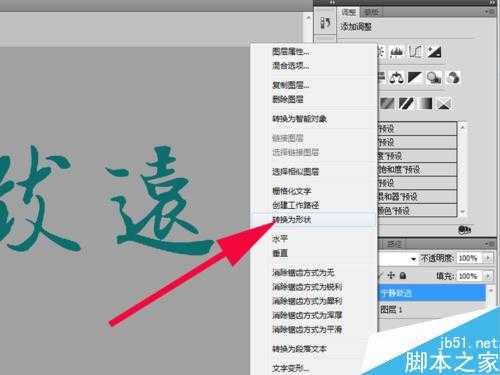The width and height of the screenshot is (500, 375).
Task: Select 水平 text orientation
Action: click(x=280, y=239)
